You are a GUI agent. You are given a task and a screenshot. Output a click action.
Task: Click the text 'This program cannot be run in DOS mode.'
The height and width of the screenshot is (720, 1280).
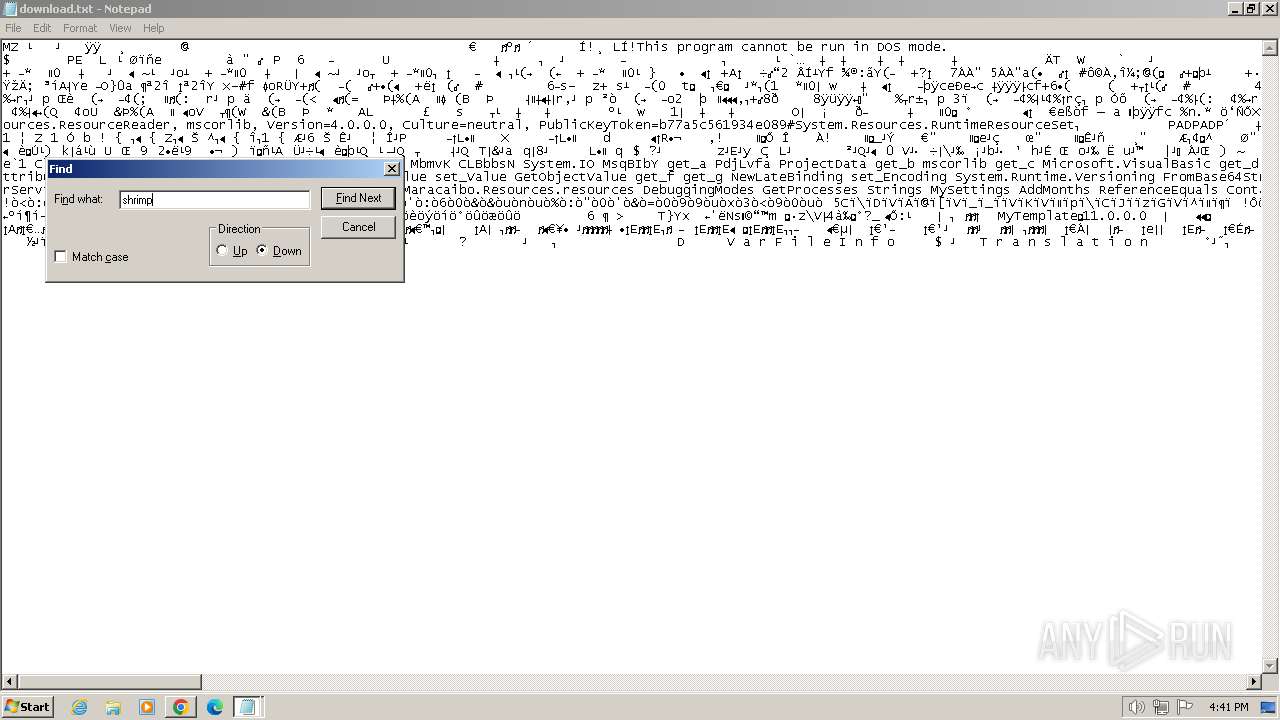pyautogui.click(x=791, y=47)
